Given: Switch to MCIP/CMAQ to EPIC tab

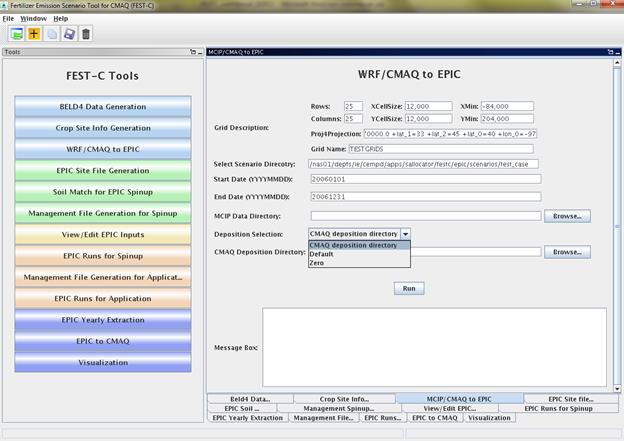Looking at the screenshot, I should coord(459,399).
